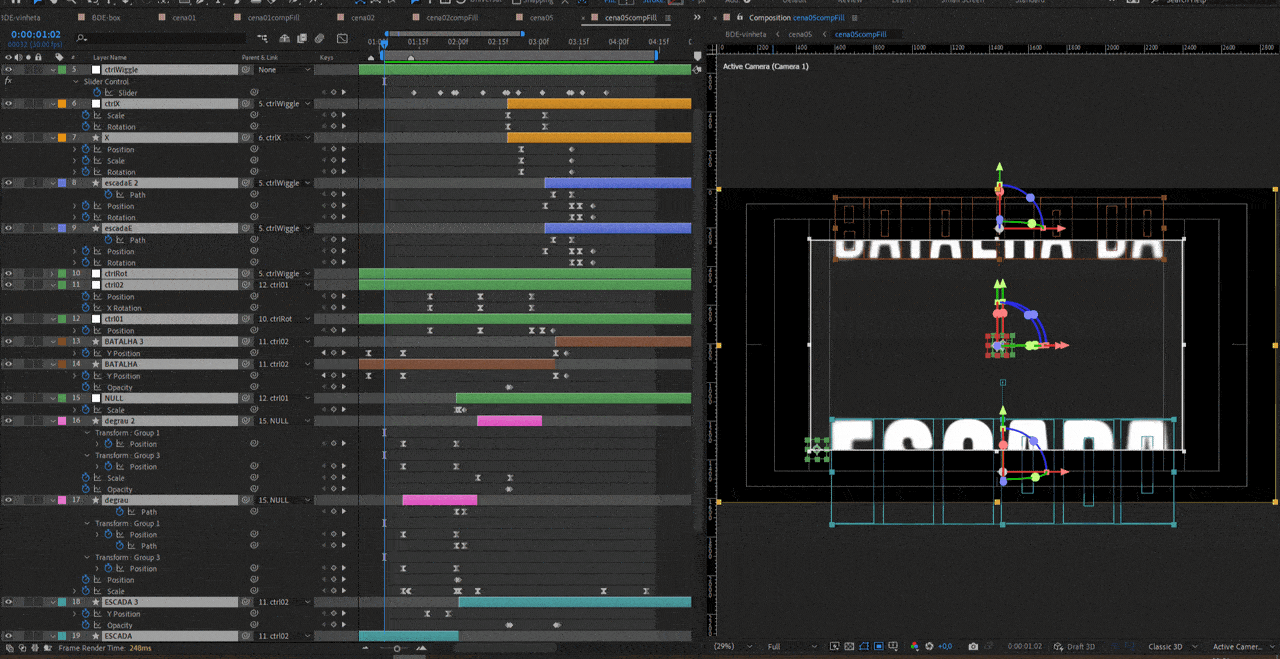The width and height of the screenshot is (1280, 659).
Task: Click cena05 in composition breadcrumb
Action: point(800,34)
